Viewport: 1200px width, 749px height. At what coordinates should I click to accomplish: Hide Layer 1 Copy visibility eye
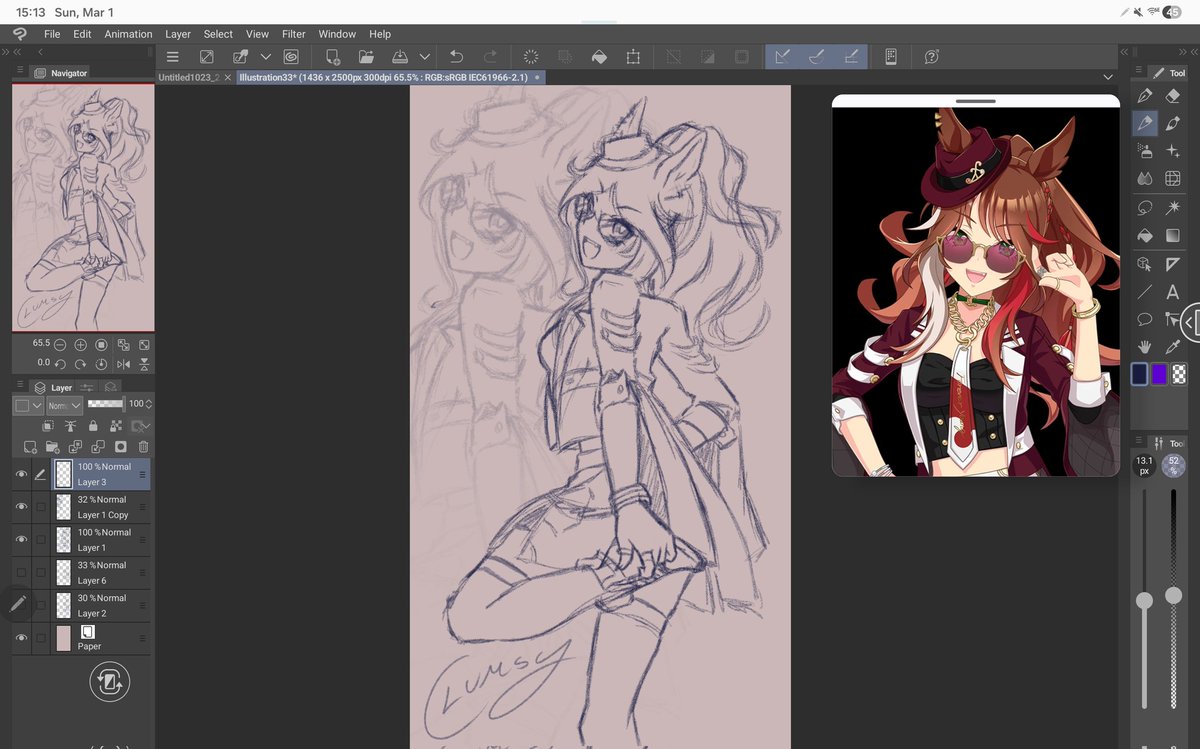pyautogui.click(x=21, y=507)
